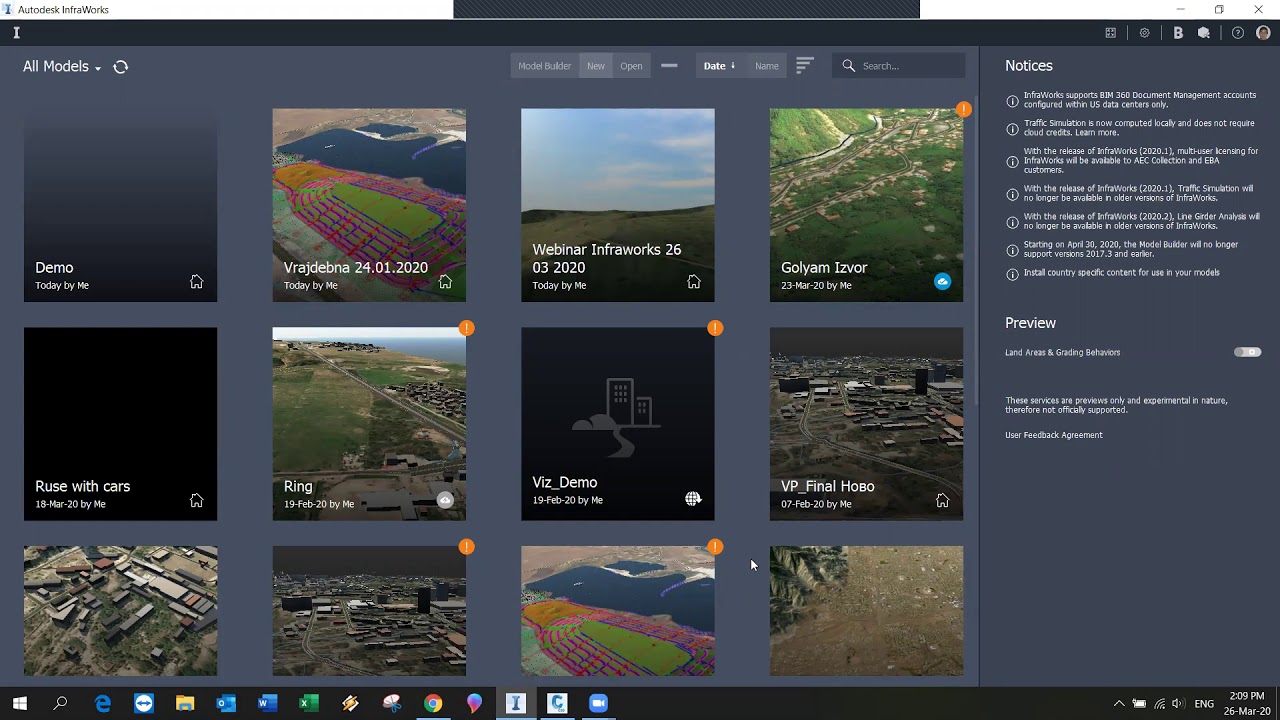Click the InfraWorks I logo icon
Screen dimensions: 1280x720
(x=16, y=33)
